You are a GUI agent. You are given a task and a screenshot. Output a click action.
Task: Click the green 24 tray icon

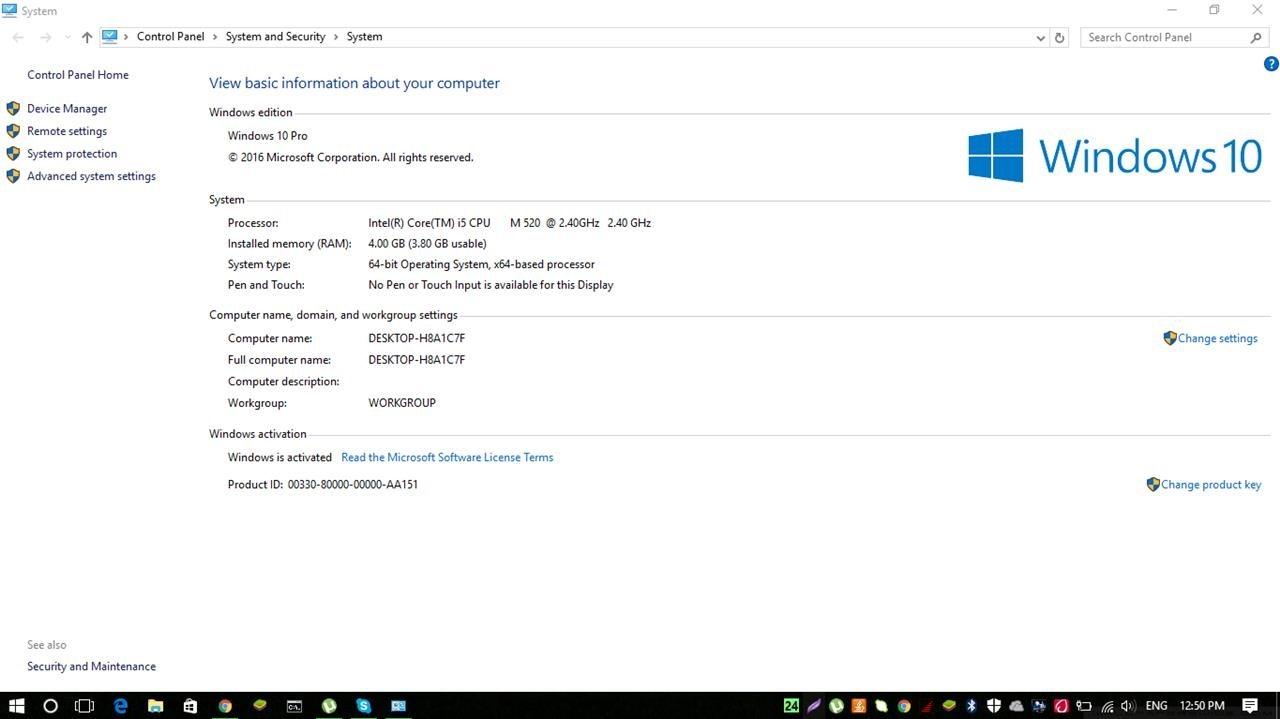(x=791, y=706)
